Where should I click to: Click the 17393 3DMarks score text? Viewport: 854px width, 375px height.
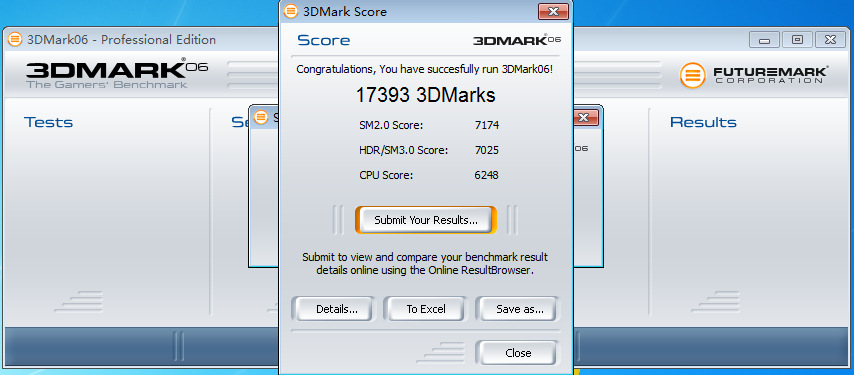(425, 95)
